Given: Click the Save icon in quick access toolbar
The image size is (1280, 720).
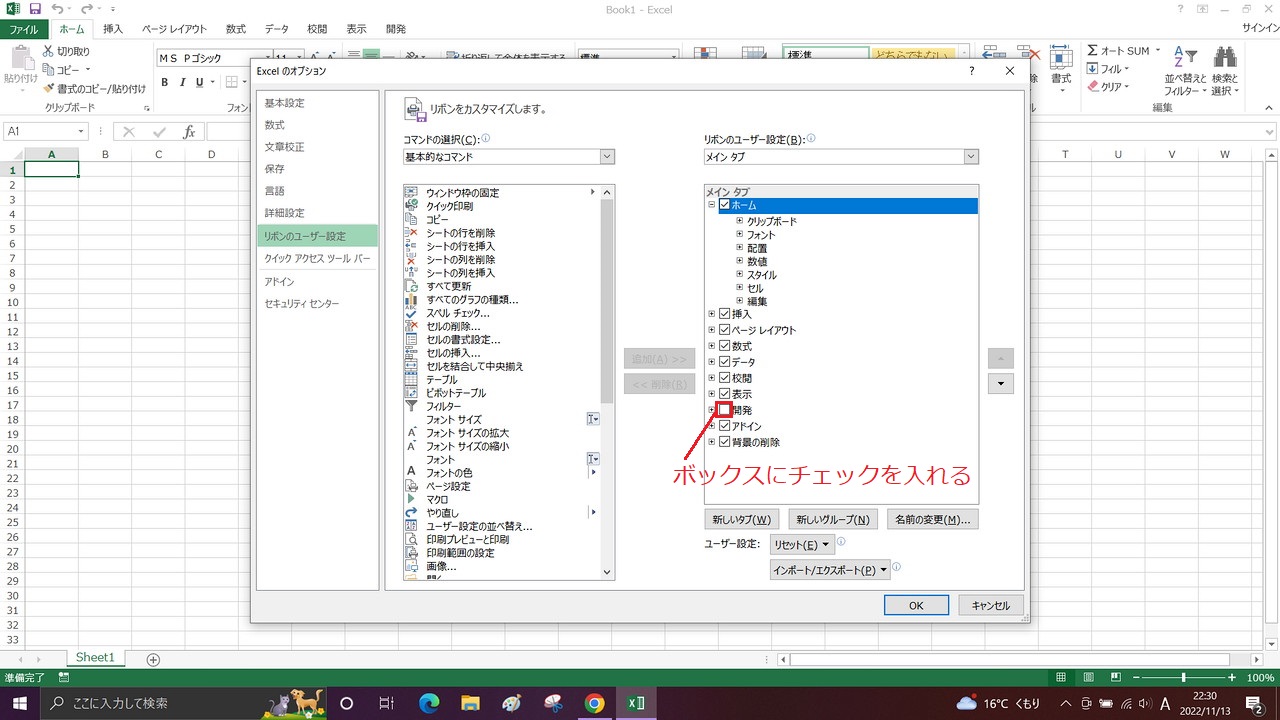Looking at the screenshot, I should [35, 9].
